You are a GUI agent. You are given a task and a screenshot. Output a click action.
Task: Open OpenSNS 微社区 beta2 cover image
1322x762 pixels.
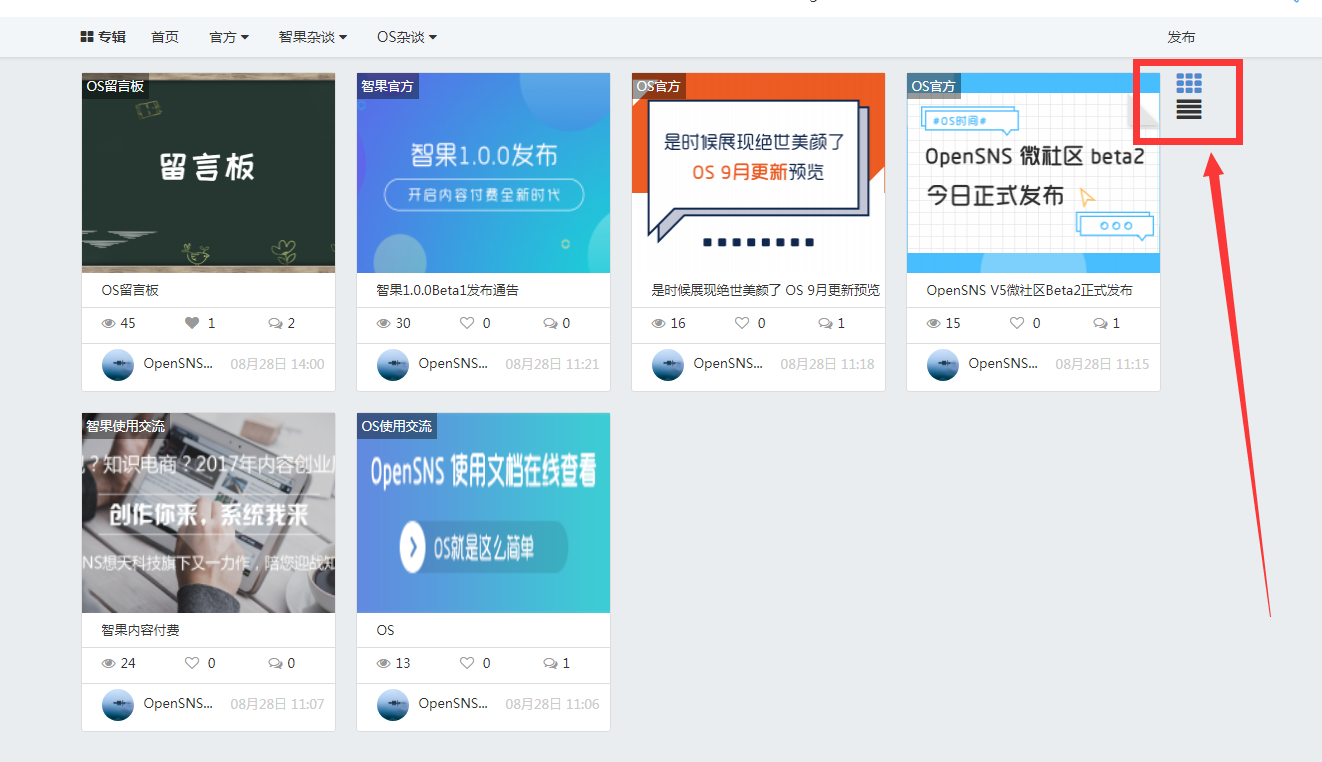click(x=1033, y=173)
